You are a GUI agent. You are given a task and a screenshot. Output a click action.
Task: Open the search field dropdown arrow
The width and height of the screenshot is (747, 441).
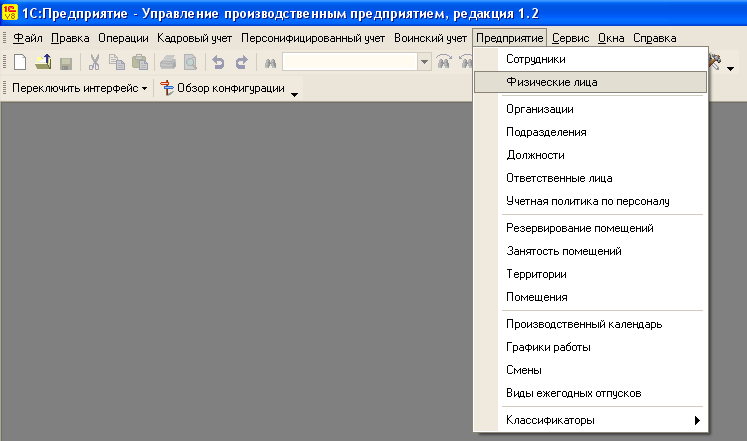[x=424, y=62]
